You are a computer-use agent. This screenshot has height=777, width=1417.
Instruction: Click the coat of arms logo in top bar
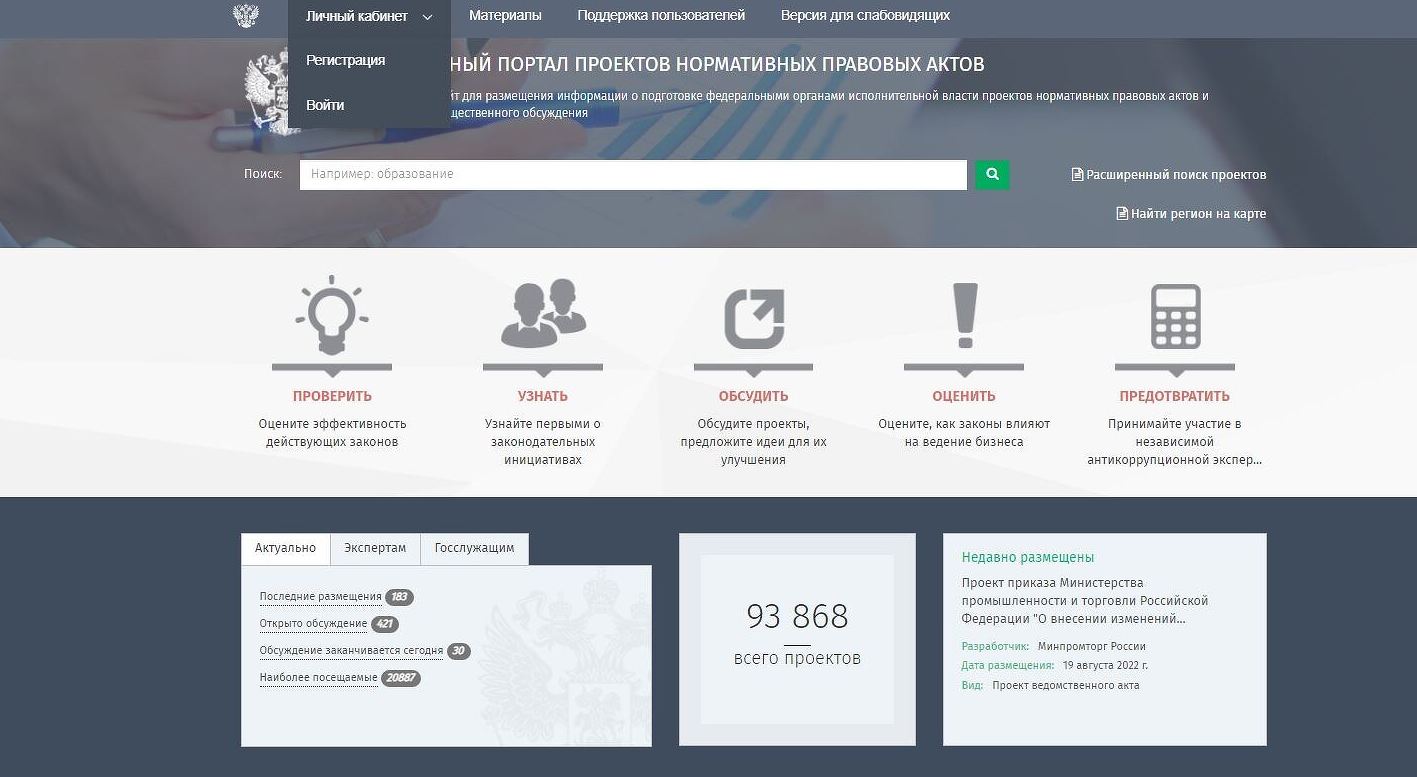click(x=245, y=16)
